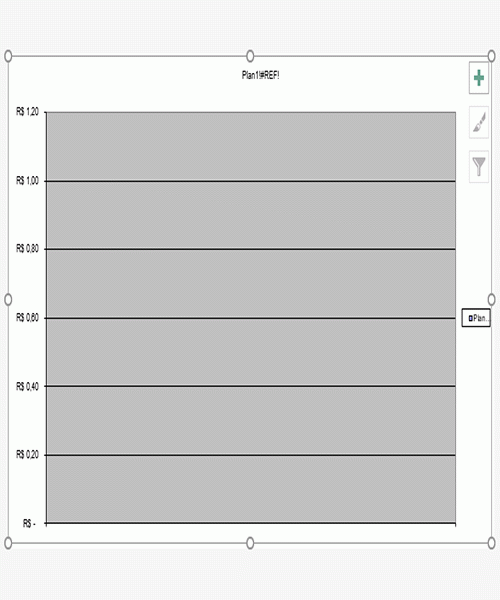Viewport: 500px width, 600px height.
Task: Open the Chart Filters funnel button
Action: click(x=479, y=166)
